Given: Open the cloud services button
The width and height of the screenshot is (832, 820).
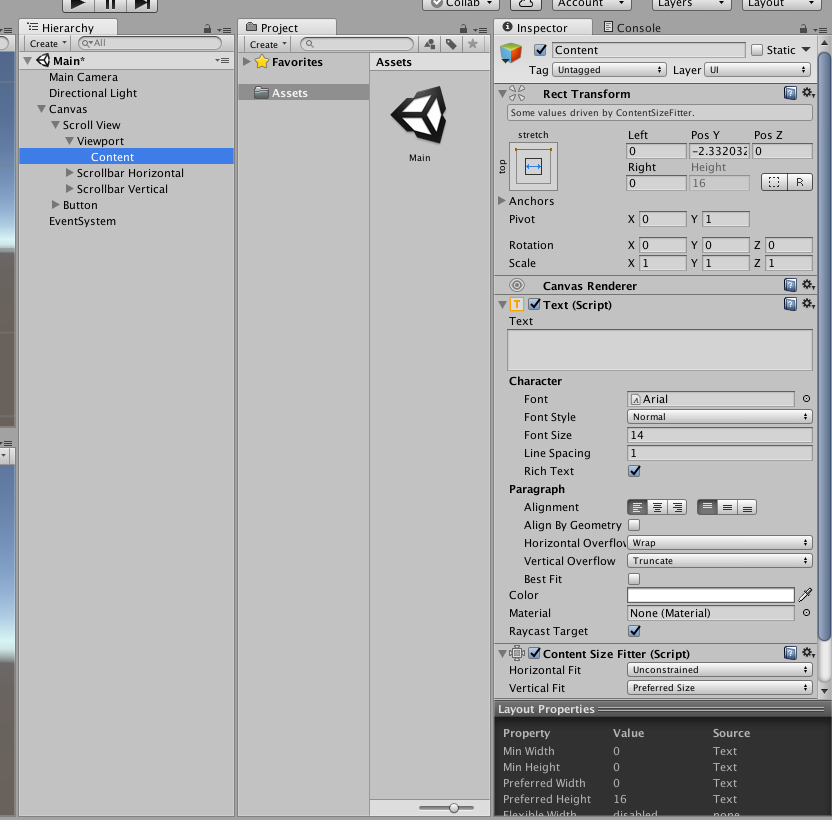Looking at the screenshot, I should 525,4.
